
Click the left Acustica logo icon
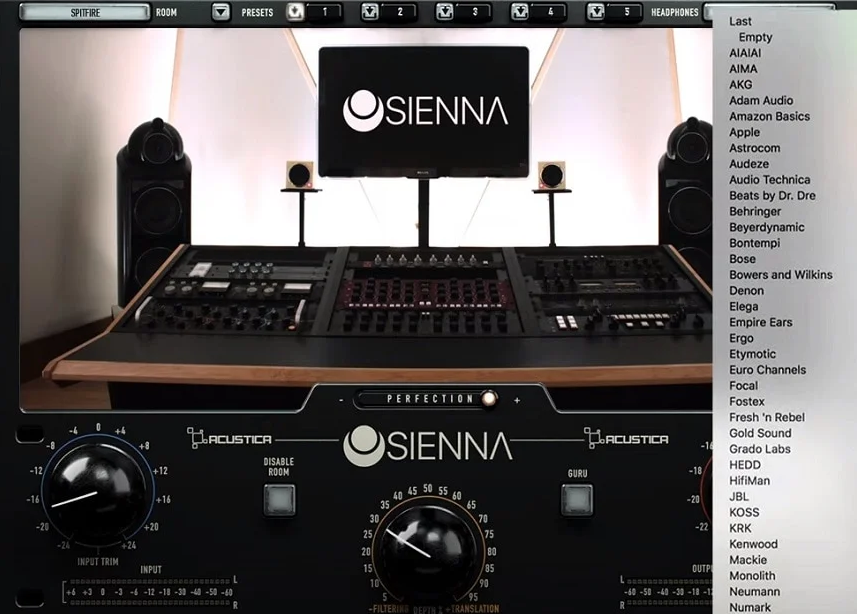(x=198, y=438)
